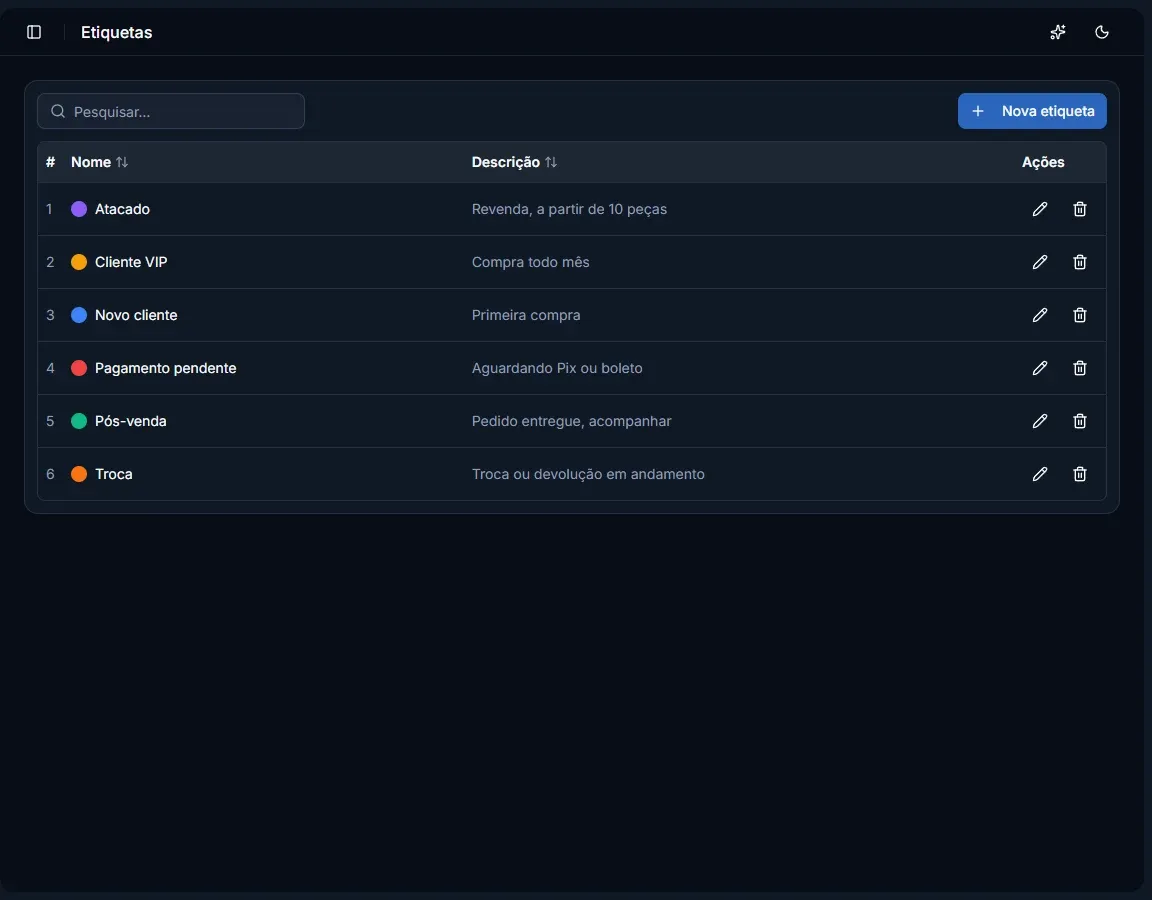
Task: Click the Ações column header
Action: (1043, 162)
